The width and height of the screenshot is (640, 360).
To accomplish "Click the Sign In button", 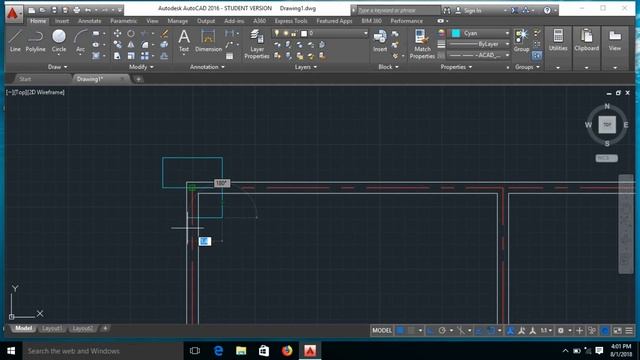I will pyautogui.click(x=472, y=11).
